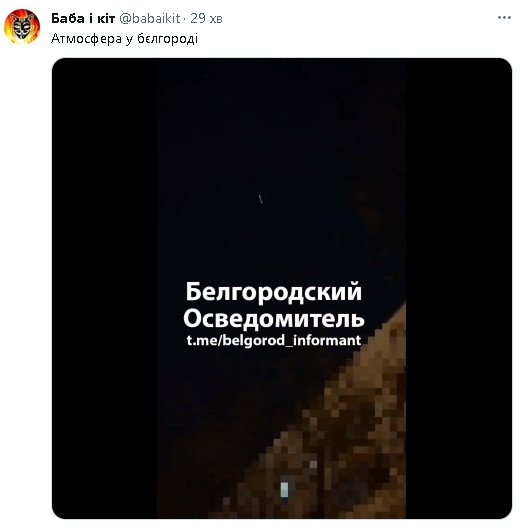Screen dimensions: 520x528
Task: Open the tweet via 29 хв timestamp
Action: [x=206, y=18]
